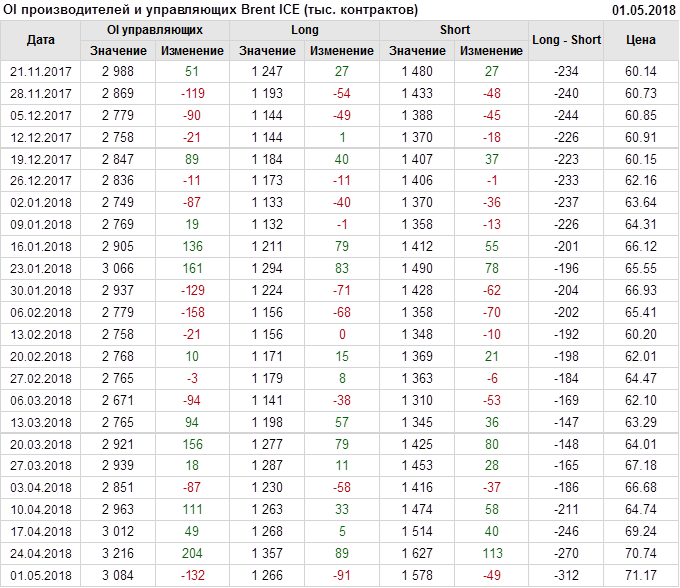Click the OI value cell 3 216
680x588 pixels.
pyautogui.click(x=118, y=554)
